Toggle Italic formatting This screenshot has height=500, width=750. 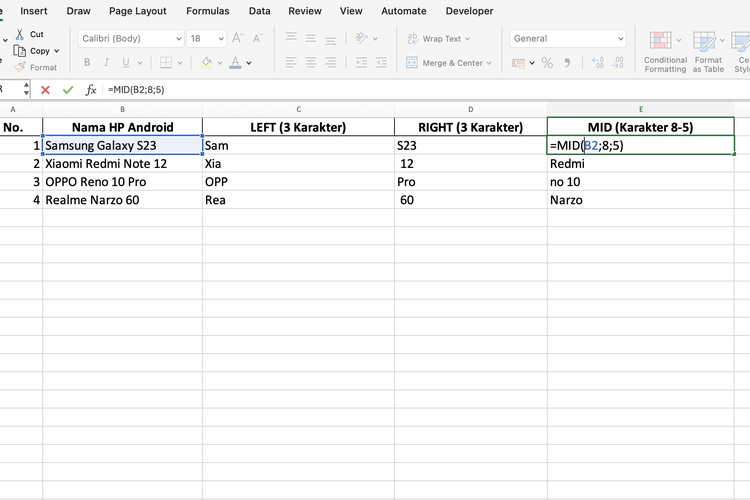106,62
